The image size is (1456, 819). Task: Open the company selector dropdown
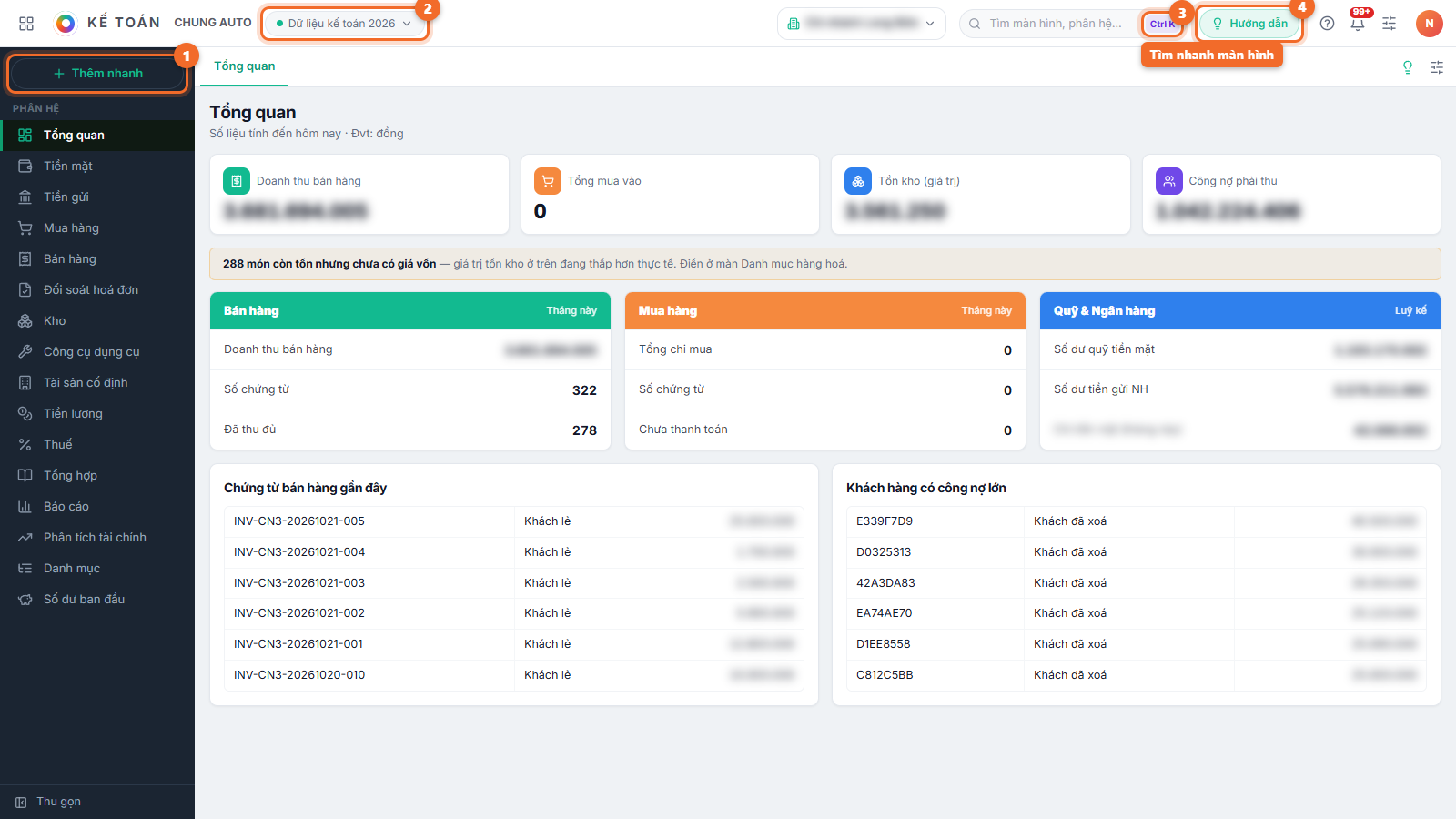coord(862,24)
